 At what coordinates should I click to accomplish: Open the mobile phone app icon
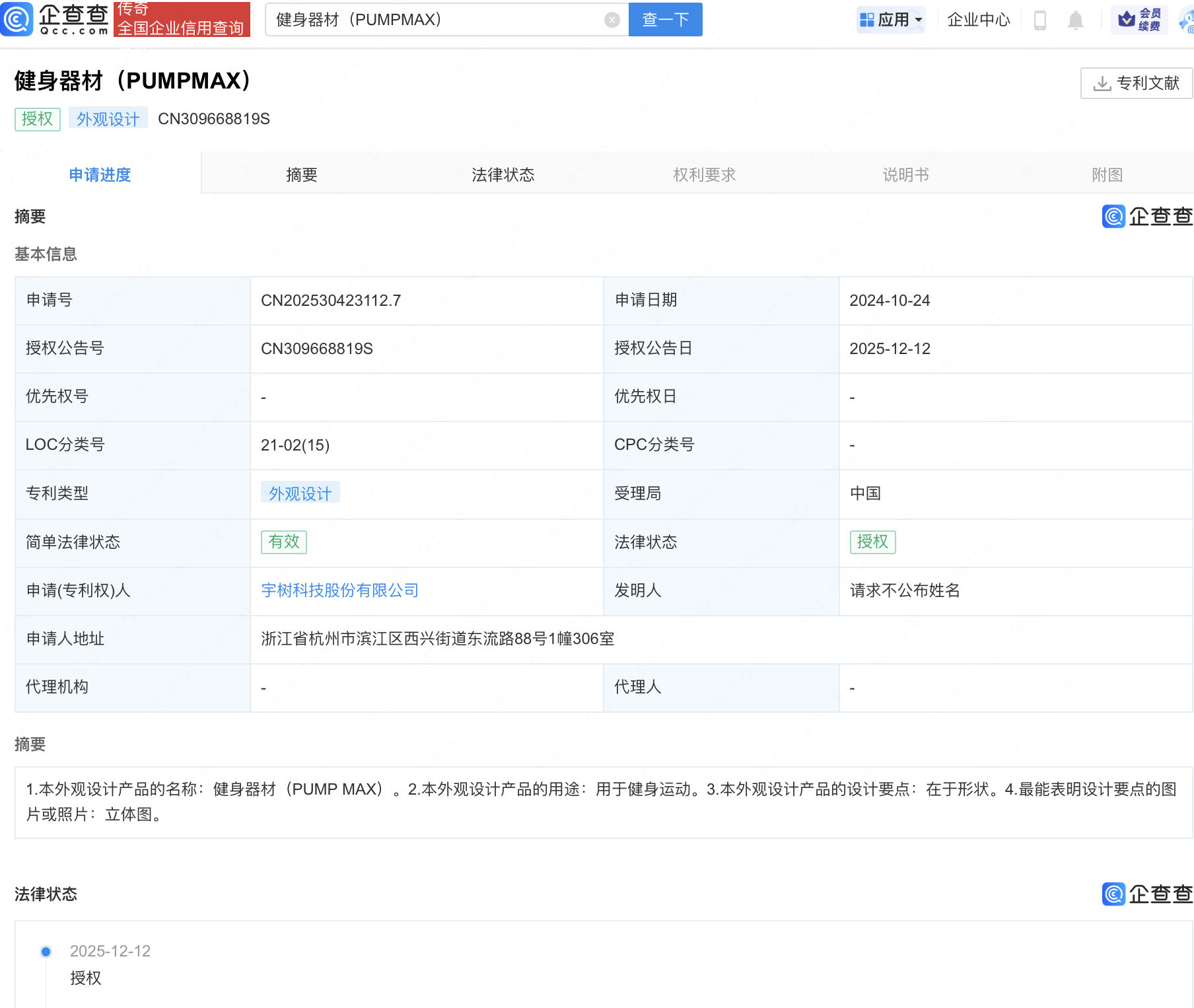1039,20
